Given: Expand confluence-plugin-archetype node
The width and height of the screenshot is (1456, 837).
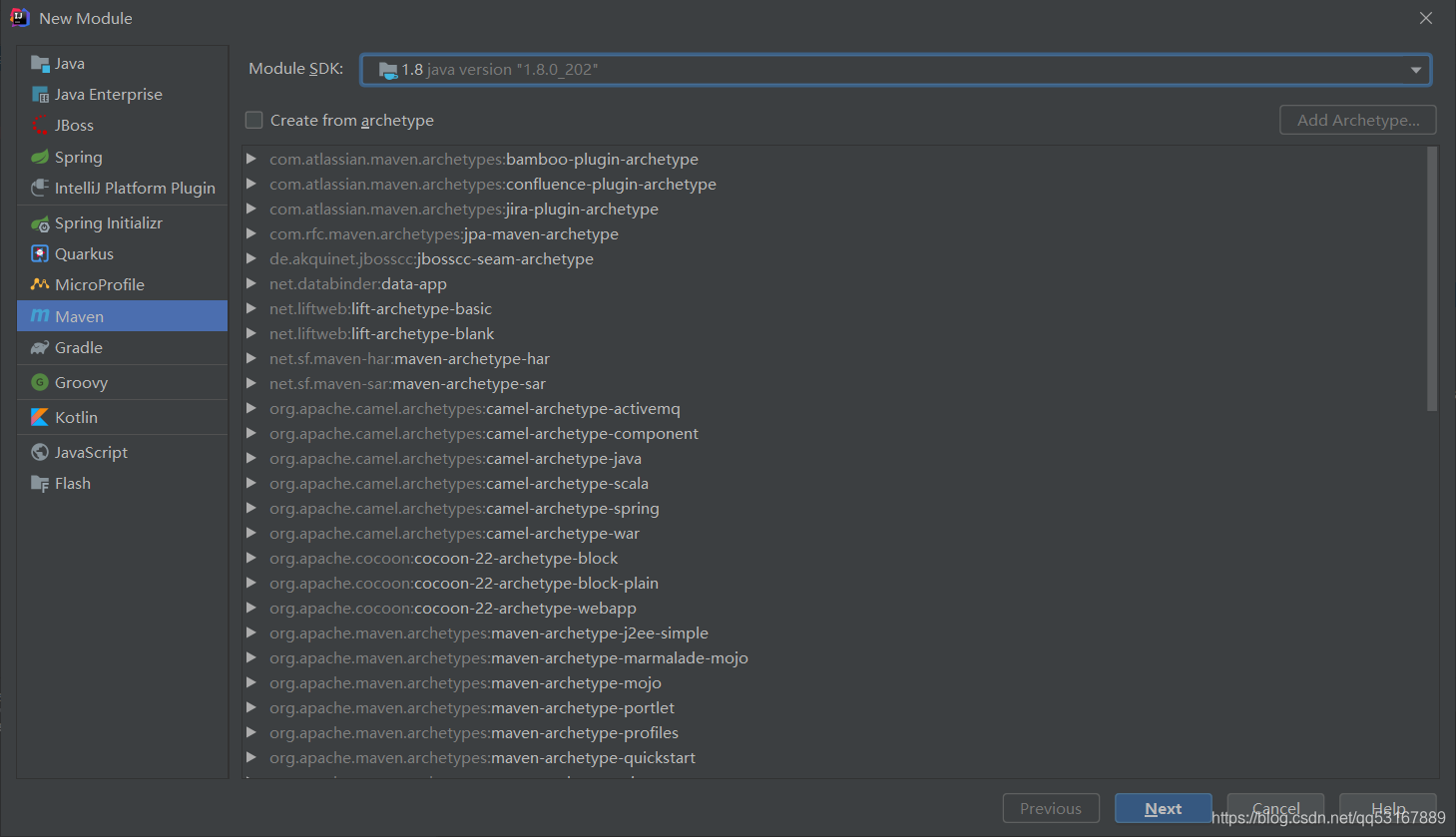Looking at the screenshot, I should click(251, 185).
